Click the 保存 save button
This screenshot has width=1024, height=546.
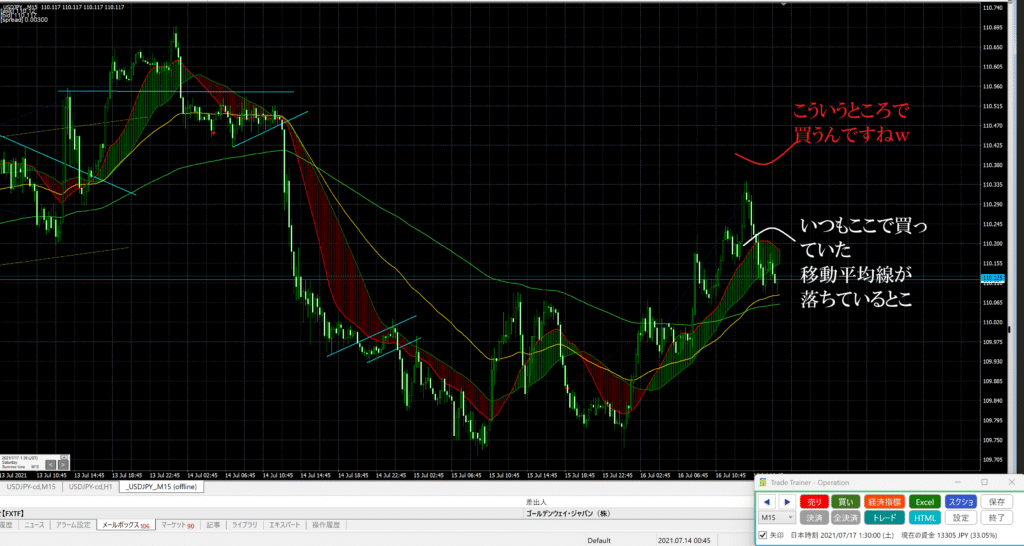tap(997, 502)
